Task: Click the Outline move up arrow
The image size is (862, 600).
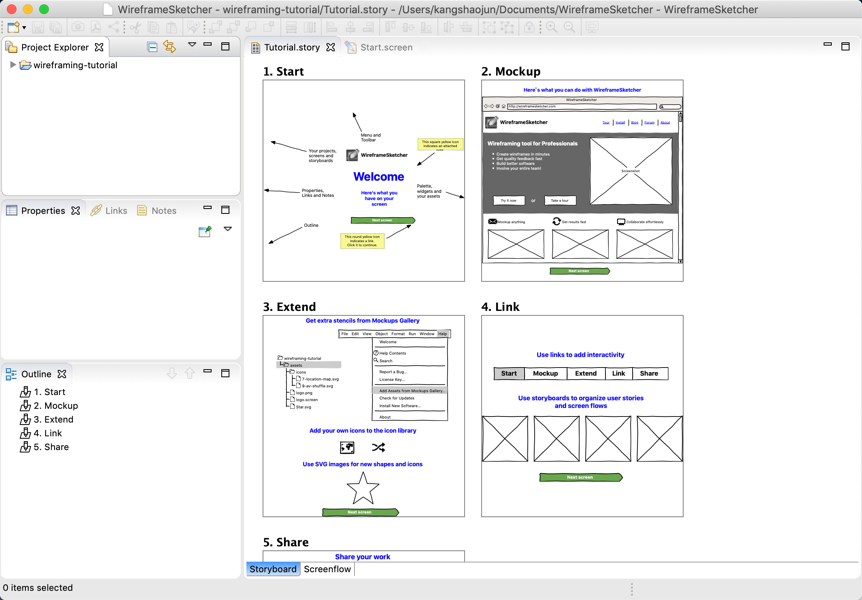Action: pos(190,373)
